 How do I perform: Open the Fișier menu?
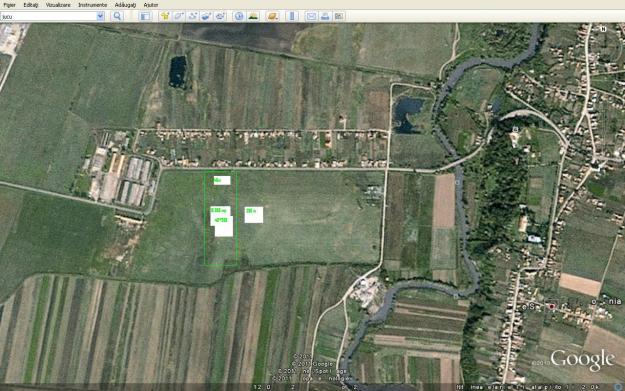click(x=9, y=5)
